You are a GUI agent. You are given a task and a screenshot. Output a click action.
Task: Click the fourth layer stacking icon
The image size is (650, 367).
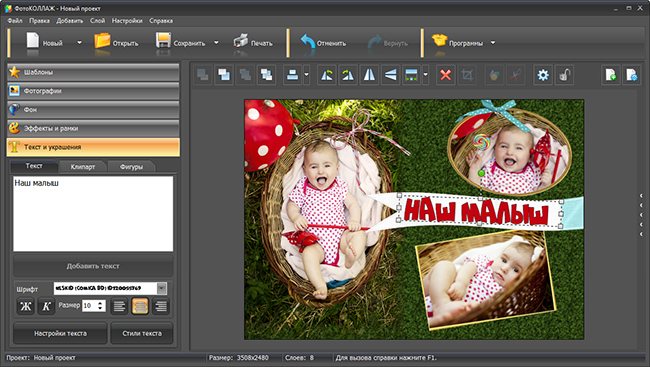point(267,75)
